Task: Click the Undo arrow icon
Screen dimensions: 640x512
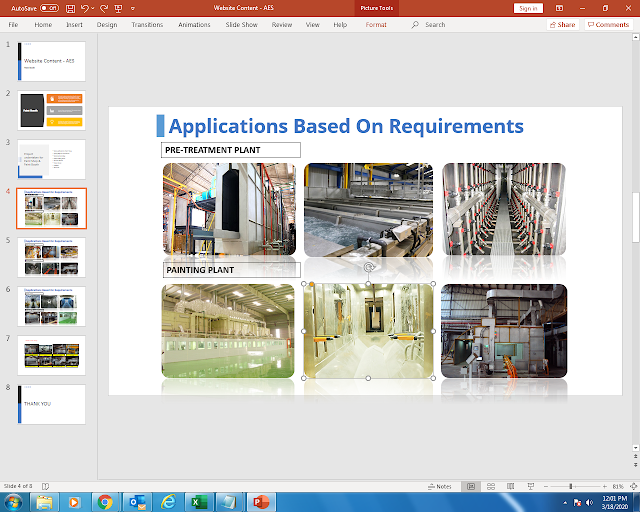Action: point(86,8)
